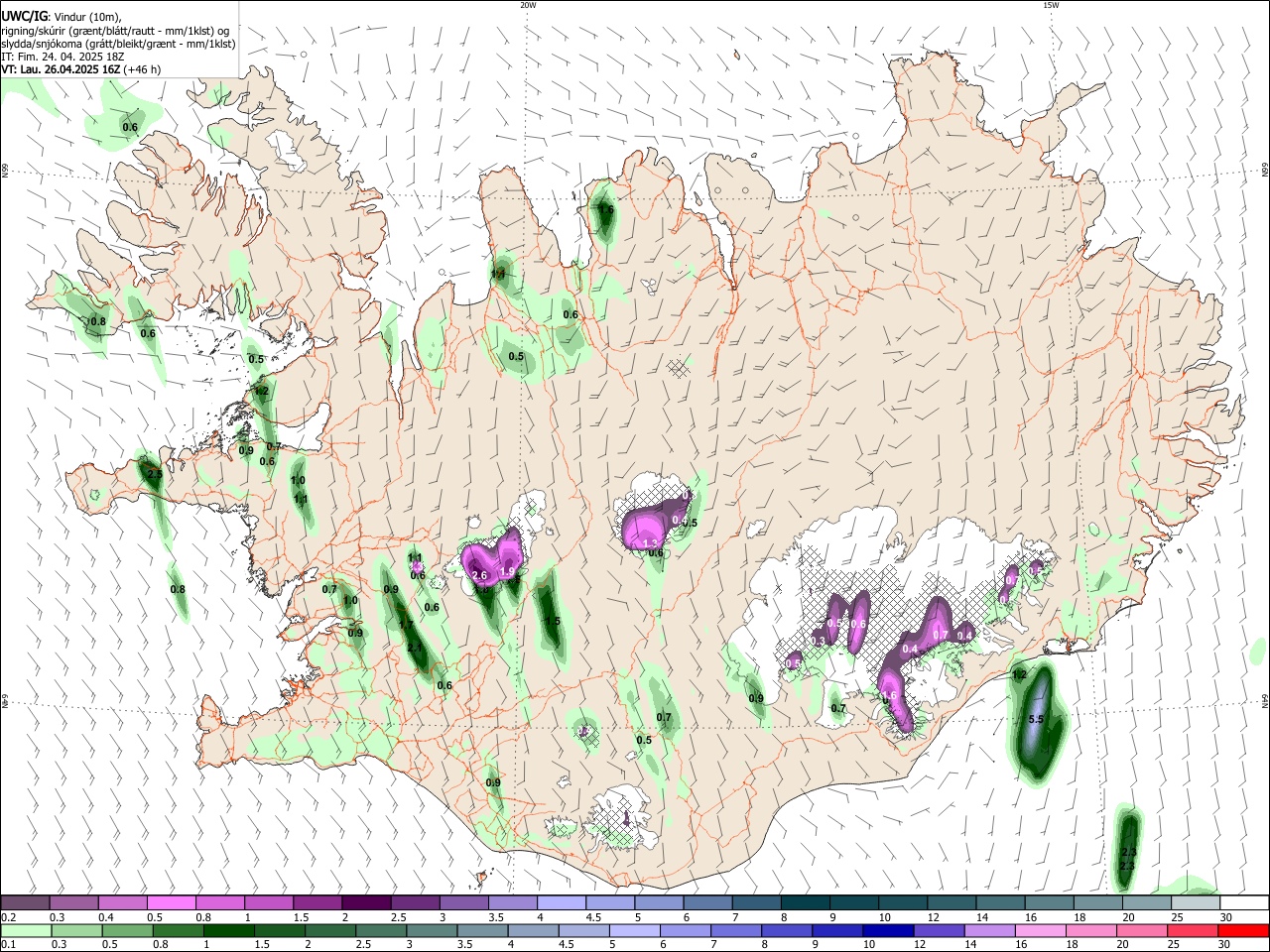Click the 'rigning/skúrir' legend description line
Image resolution: width=1270 pixels, height=952 pixels.
[115, 30]
